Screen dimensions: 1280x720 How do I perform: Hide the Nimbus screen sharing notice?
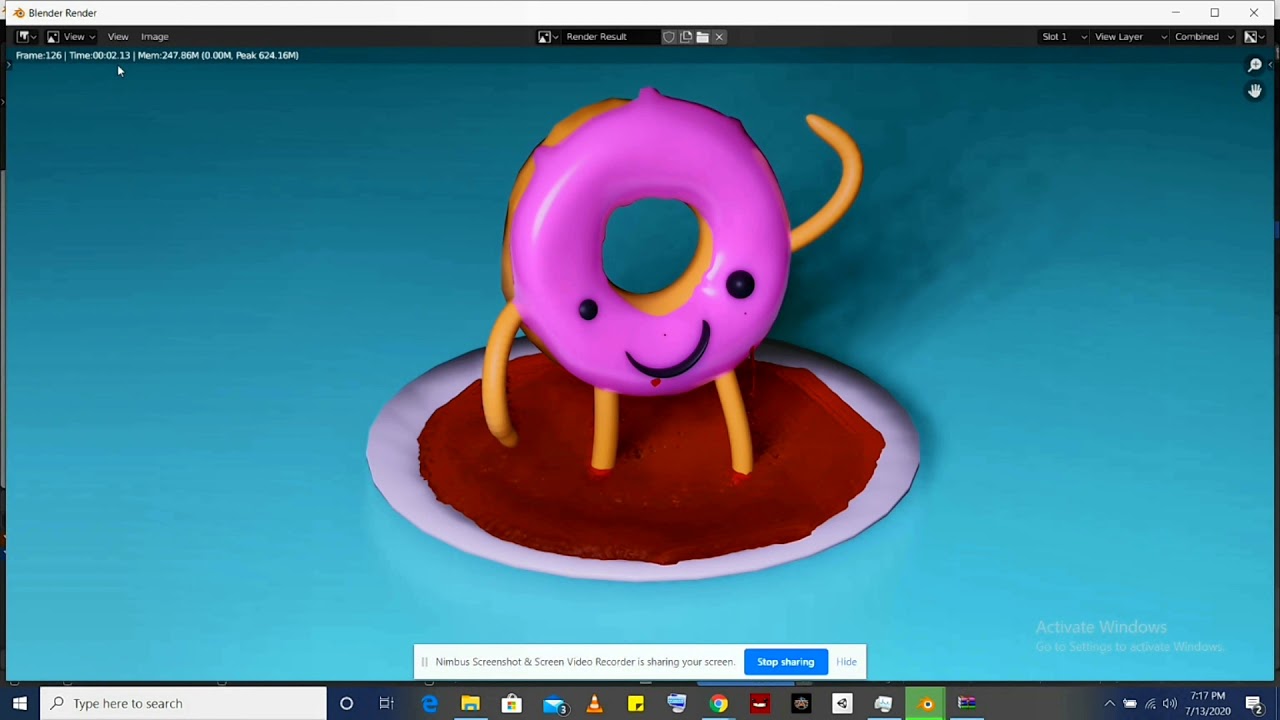point(846,662)
